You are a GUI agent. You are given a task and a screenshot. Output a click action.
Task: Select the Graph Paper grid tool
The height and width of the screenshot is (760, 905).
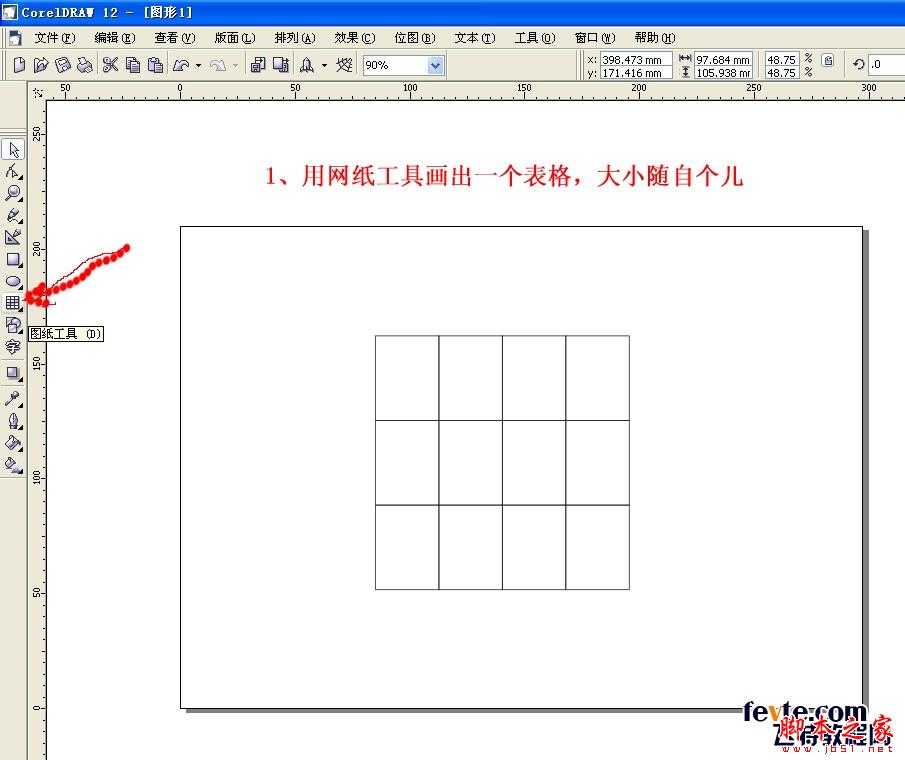(x=13, y=302)
